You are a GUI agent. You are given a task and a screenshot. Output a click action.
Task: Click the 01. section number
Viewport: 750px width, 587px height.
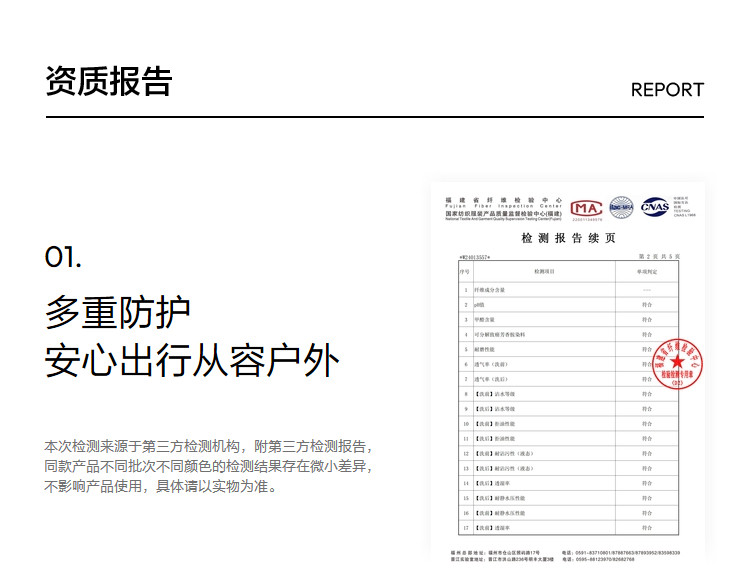[63, 257]
